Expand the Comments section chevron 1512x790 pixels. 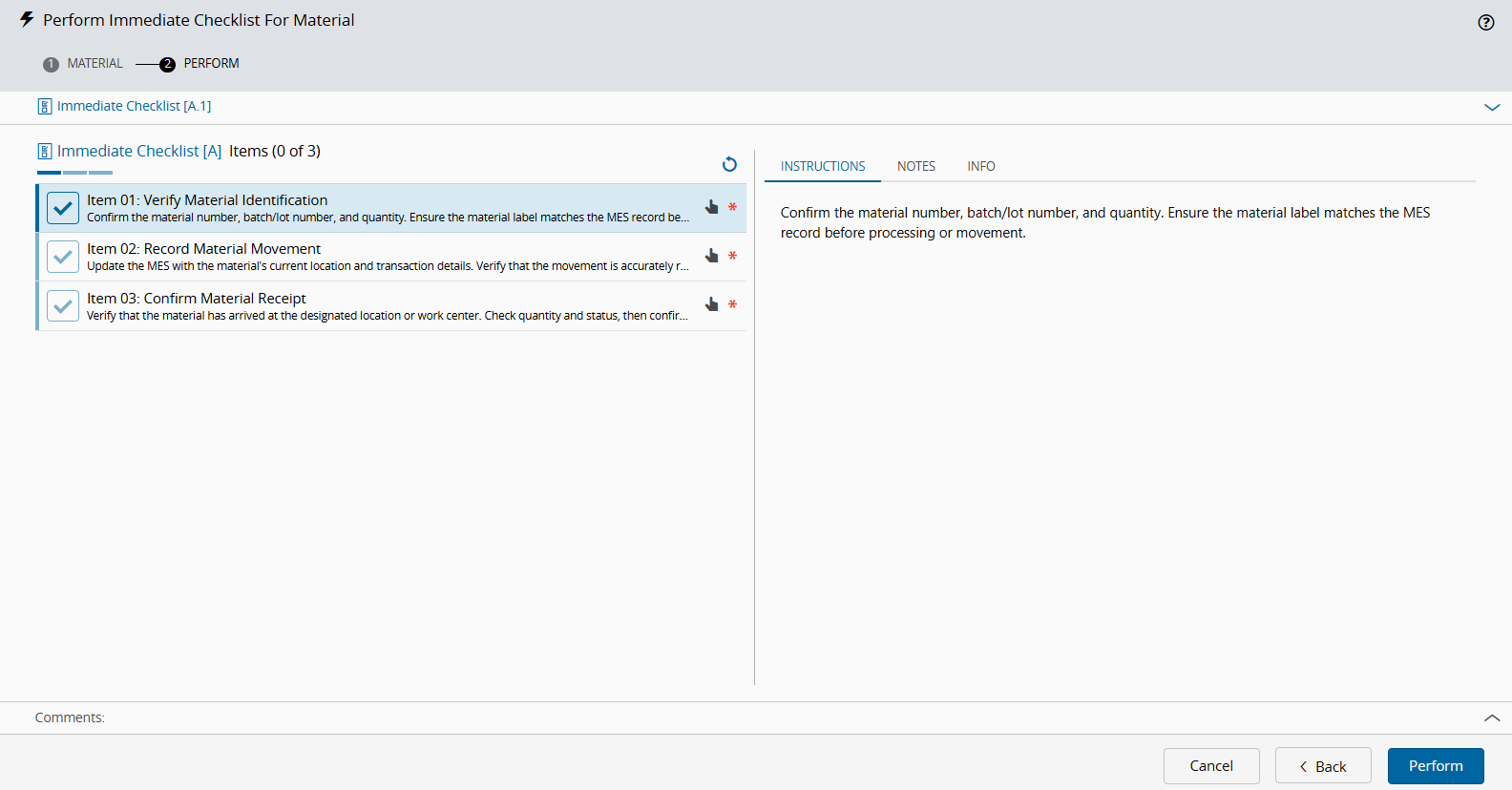pos(1492,717)
